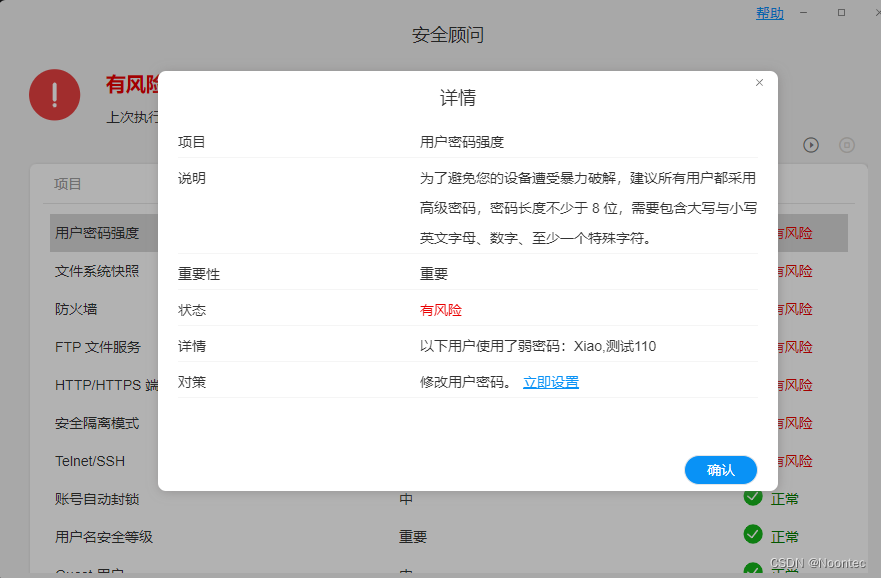Maximize the 安全顾问 window
Screen dimensions: 881x578
coord(841,13)
